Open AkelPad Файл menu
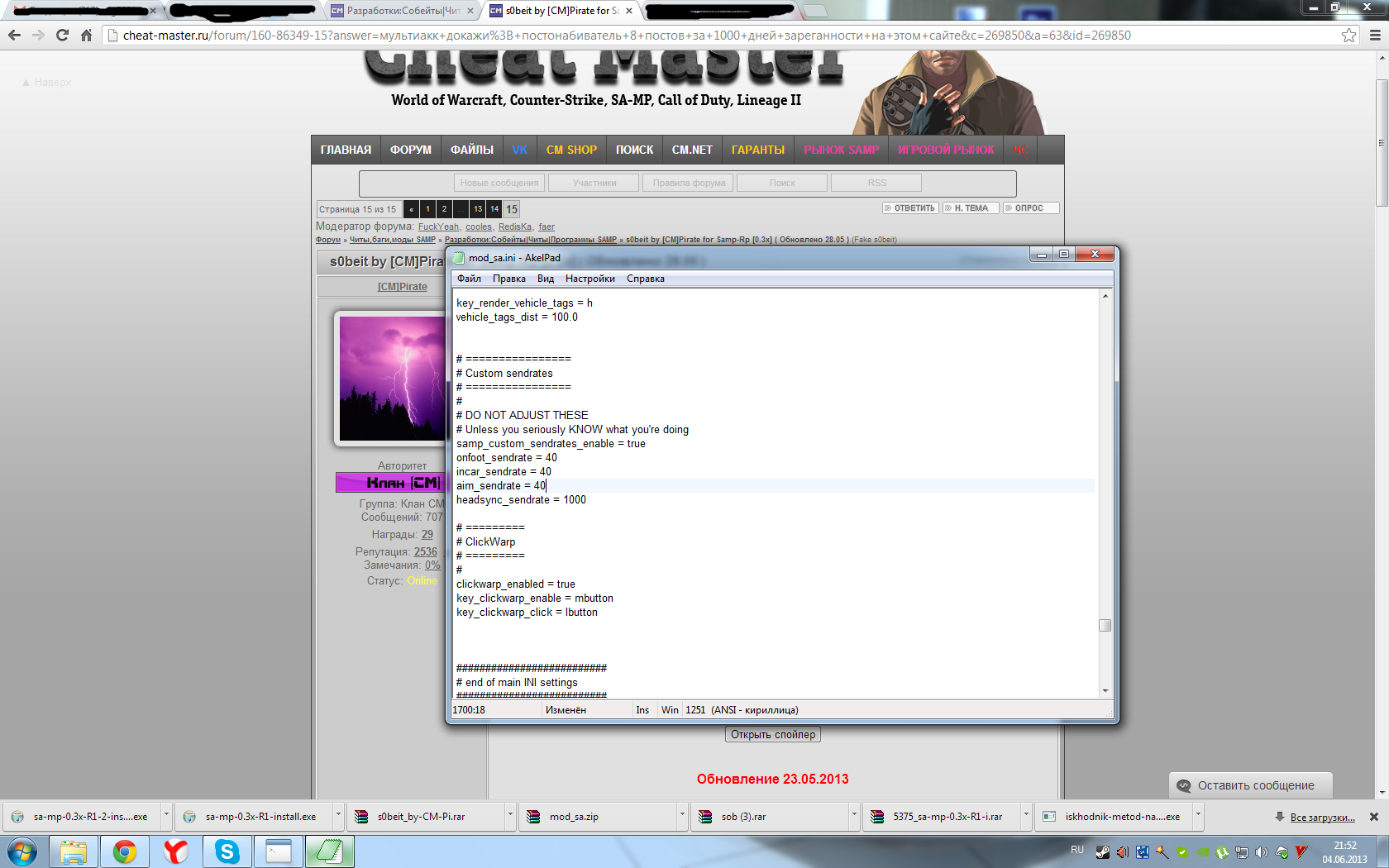This screenshot has width=1389, height=868. point(469,279)
